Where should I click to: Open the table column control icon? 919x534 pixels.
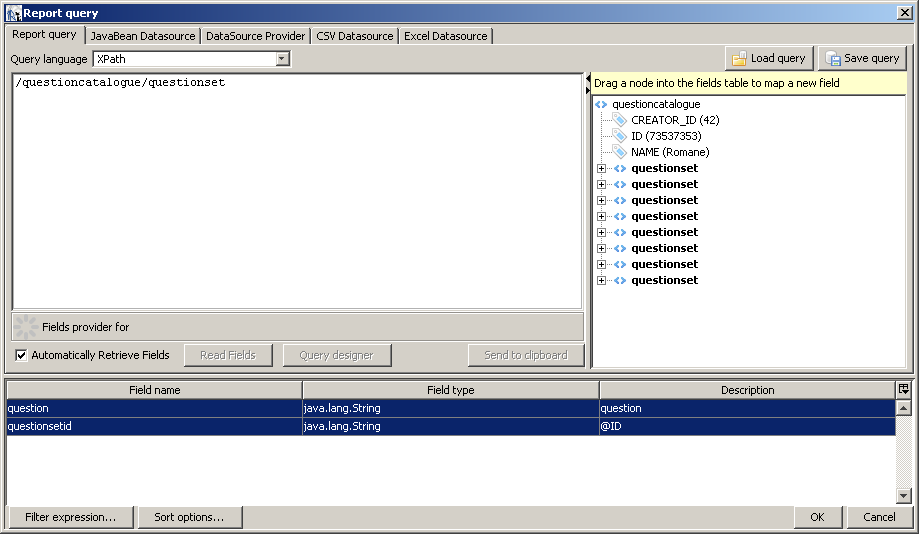(903, 389)
